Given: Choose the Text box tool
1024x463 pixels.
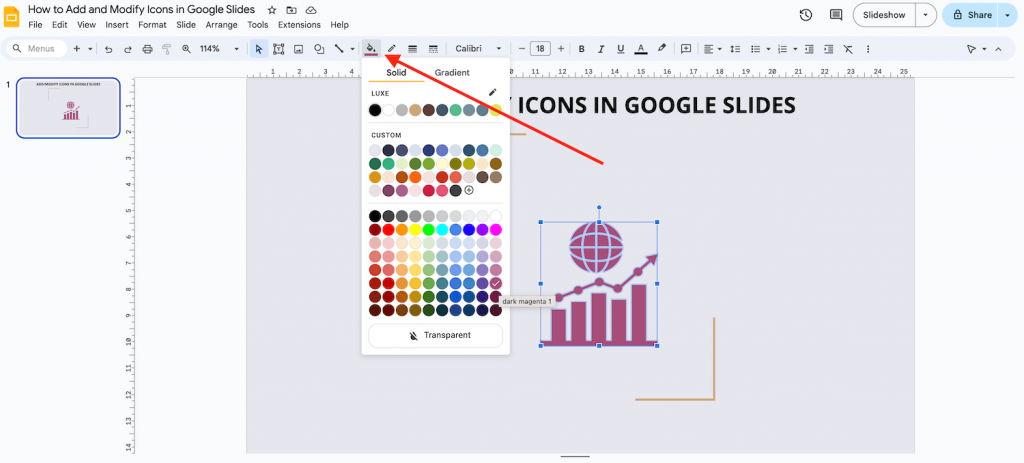Looking at the screenshot, I should [279, 49].
